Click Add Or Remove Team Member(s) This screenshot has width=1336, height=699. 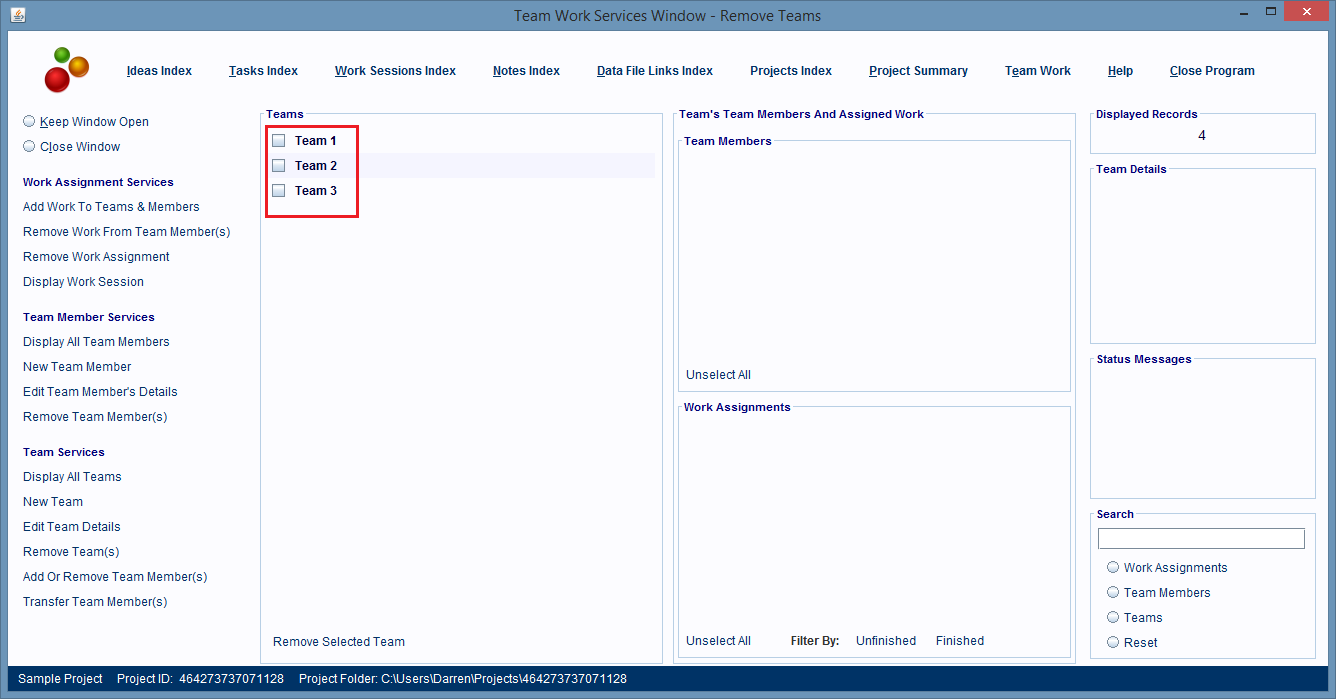click(x=115, y=577)
